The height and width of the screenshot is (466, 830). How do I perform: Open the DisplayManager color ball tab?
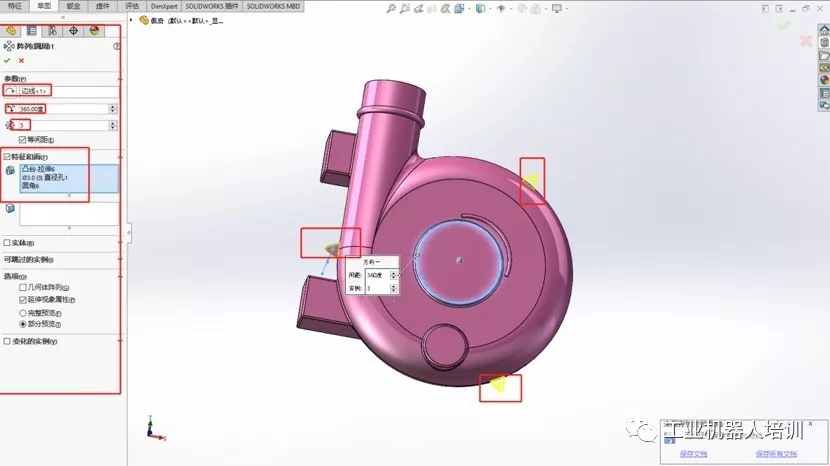(94, 31)
